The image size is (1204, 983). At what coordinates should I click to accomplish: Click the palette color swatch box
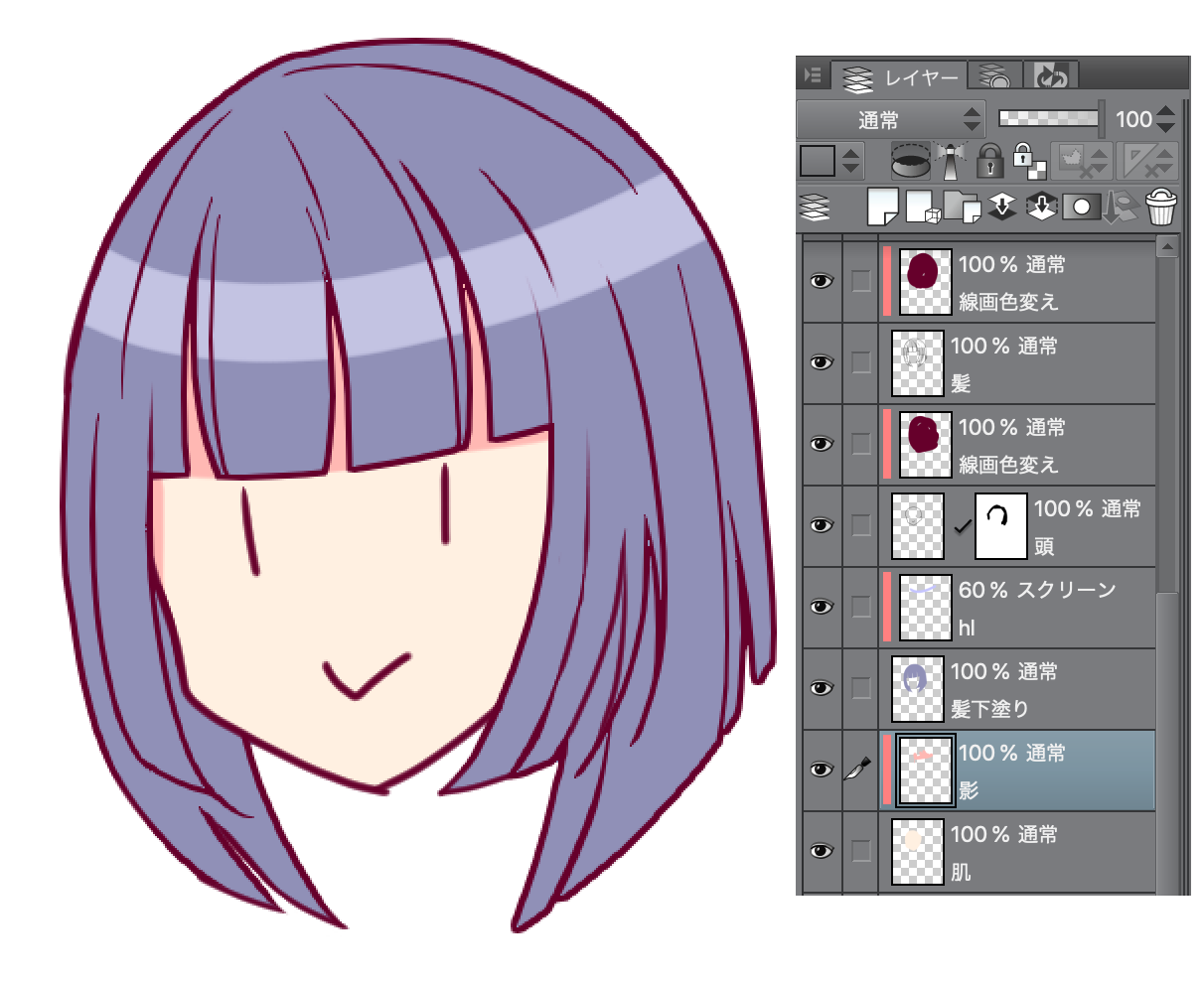[819, 161]
